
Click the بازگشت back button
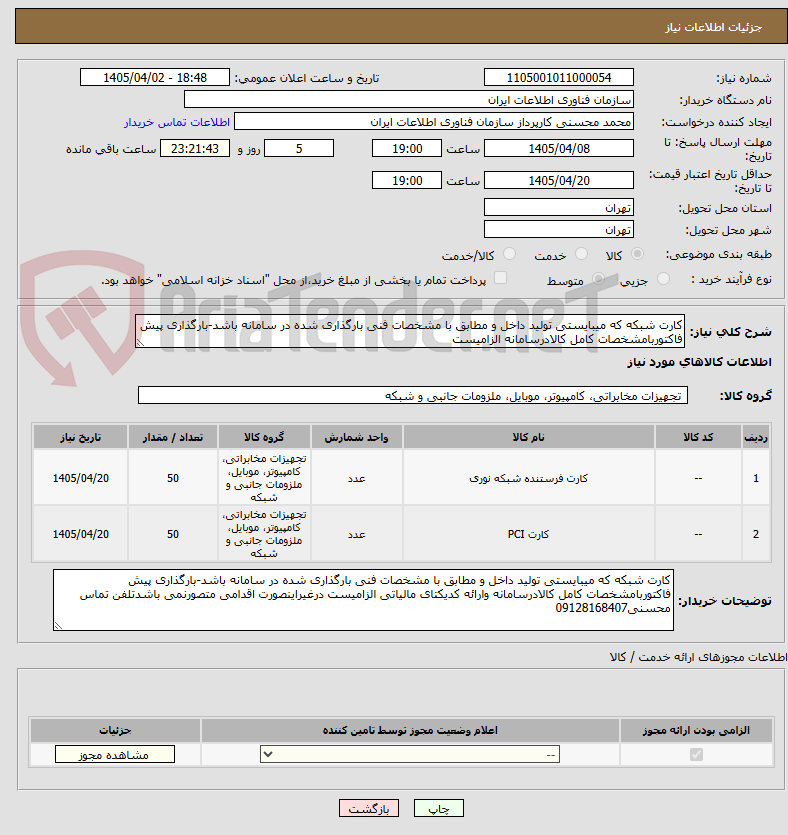point(368,808)
